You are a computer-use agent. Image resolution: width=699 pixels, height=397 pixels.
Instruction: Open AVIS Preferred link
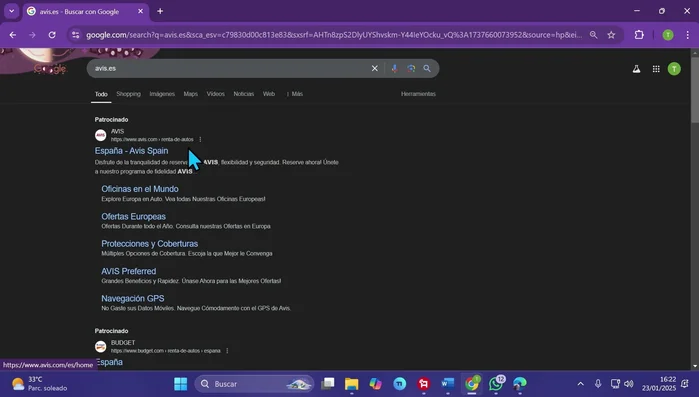click(x=128, y=271)
